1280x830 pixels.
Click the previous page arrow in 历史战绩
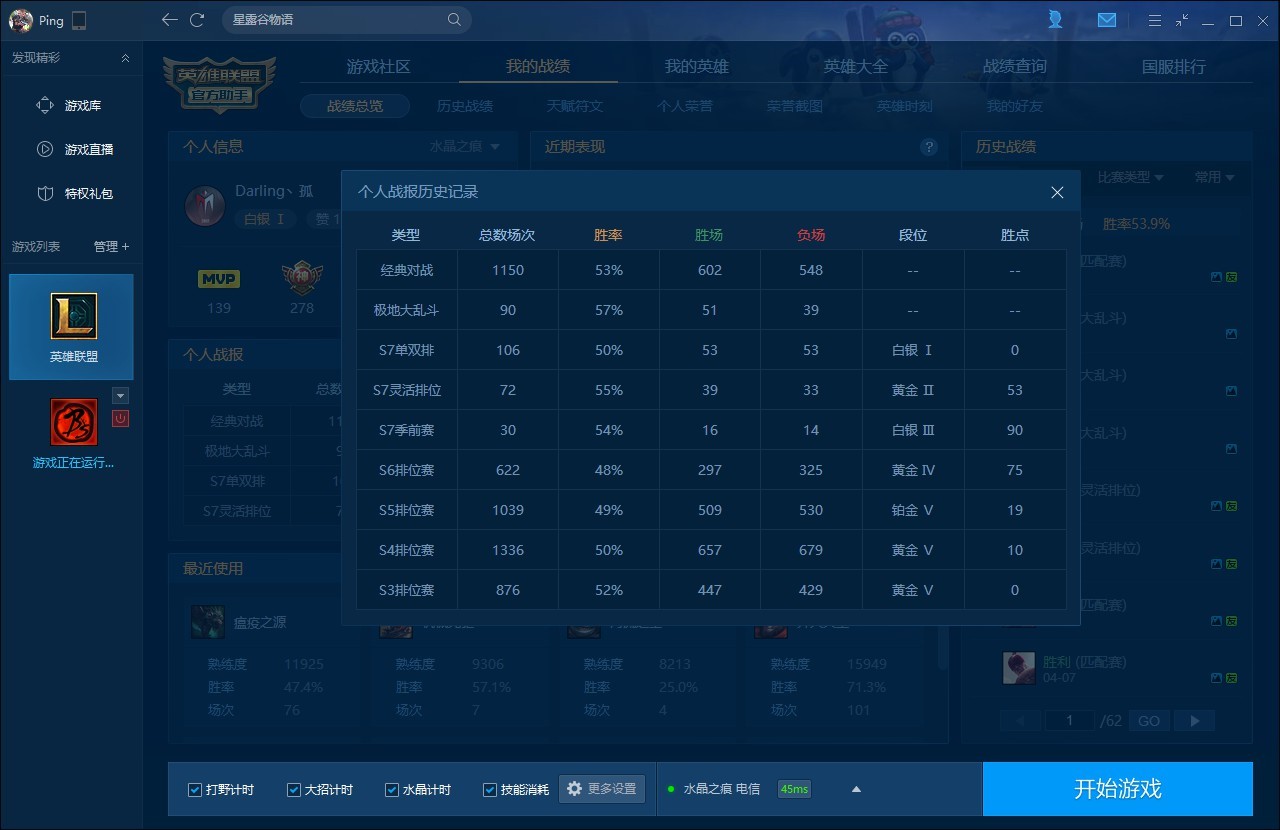pyautogui.click(x=1020, y=720)
